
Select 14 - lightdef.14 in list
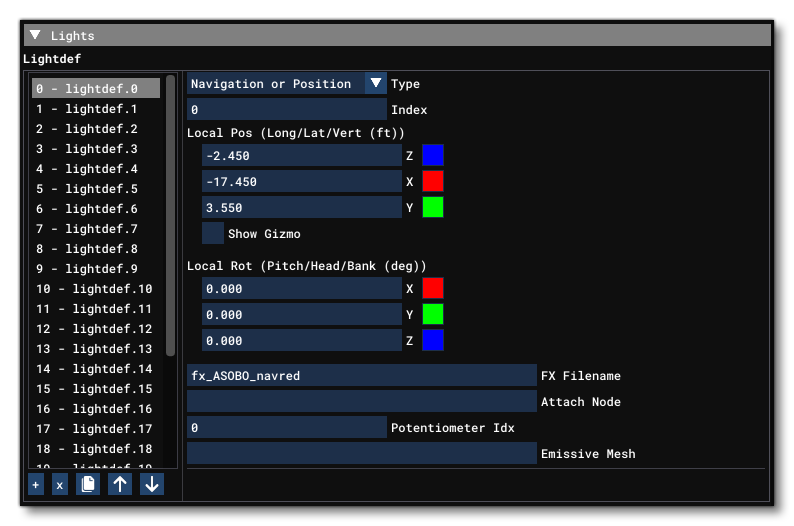(96, 369)
